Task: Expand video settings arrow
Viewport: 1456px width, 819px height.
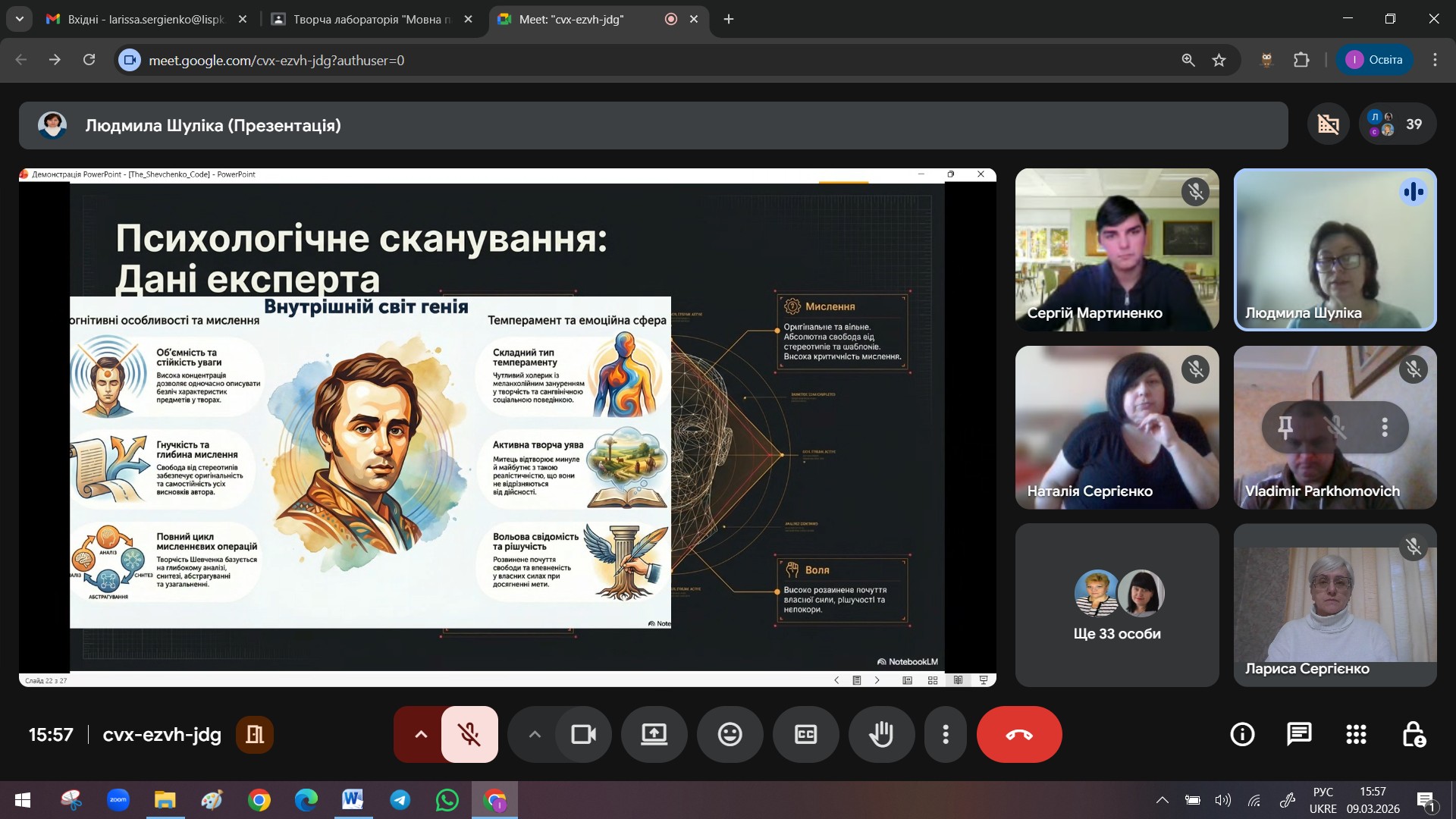Action: tap(535, 734)
